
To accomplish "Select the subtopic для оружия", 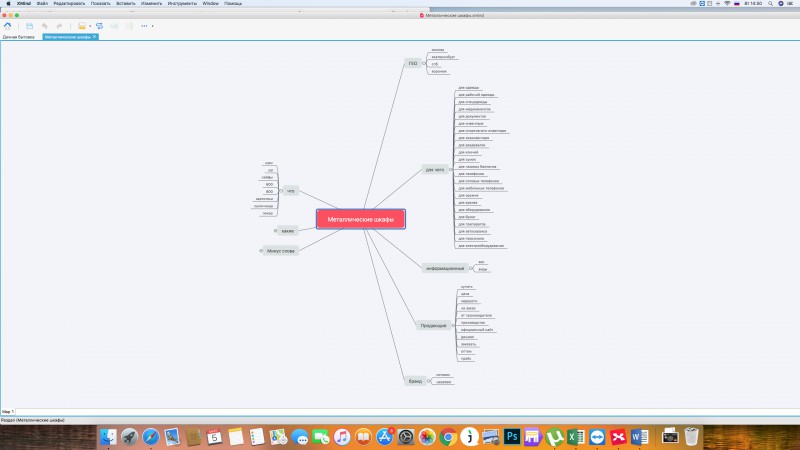I will coord(468,195).
